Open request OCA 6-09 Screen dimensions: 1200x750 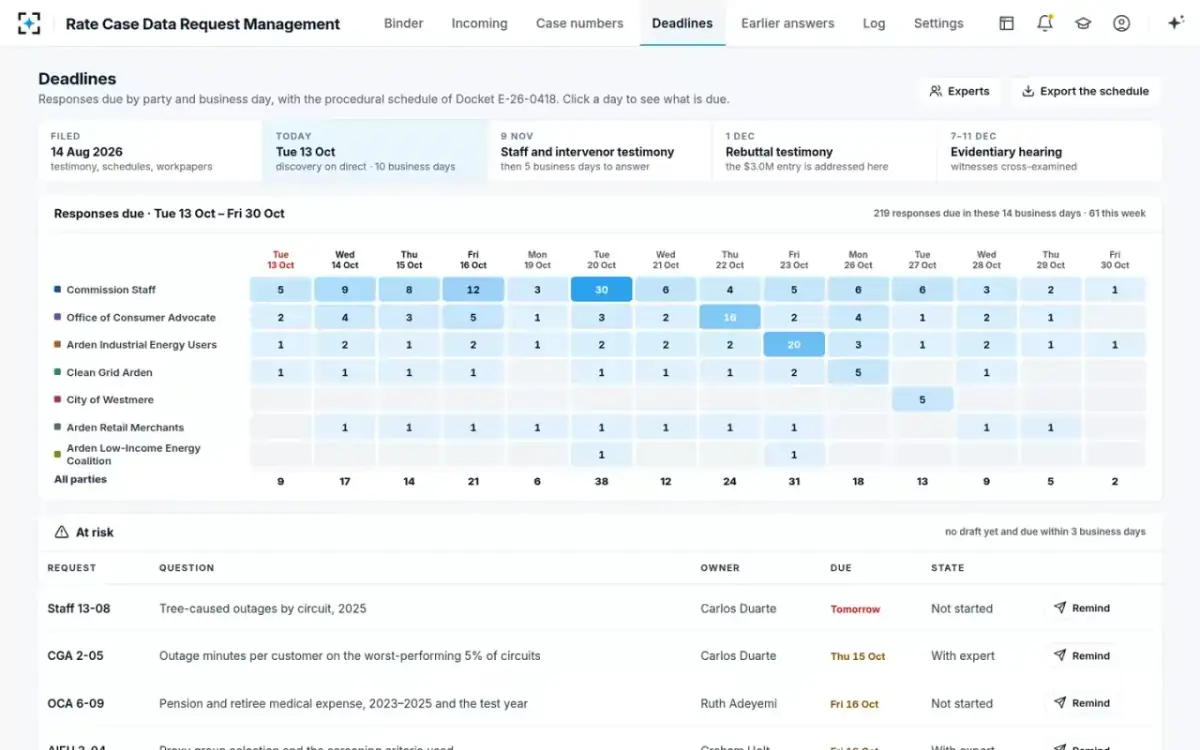[75, 703]
